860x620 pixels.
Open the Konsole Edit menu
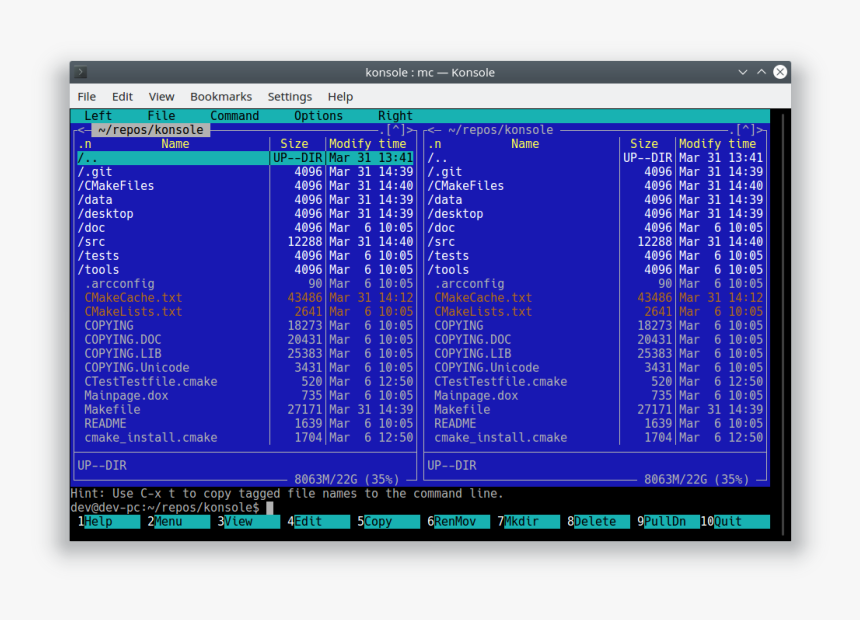click(x=122, y=97)
